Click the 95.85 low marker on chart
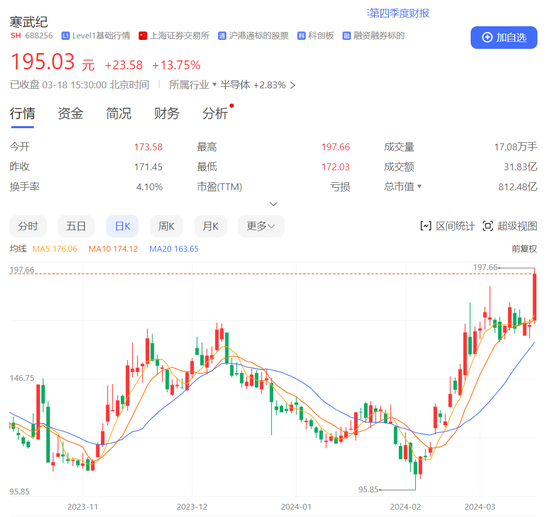Image resolution: width=550 pixels, height=517 pixels. [x=369, y=489]
